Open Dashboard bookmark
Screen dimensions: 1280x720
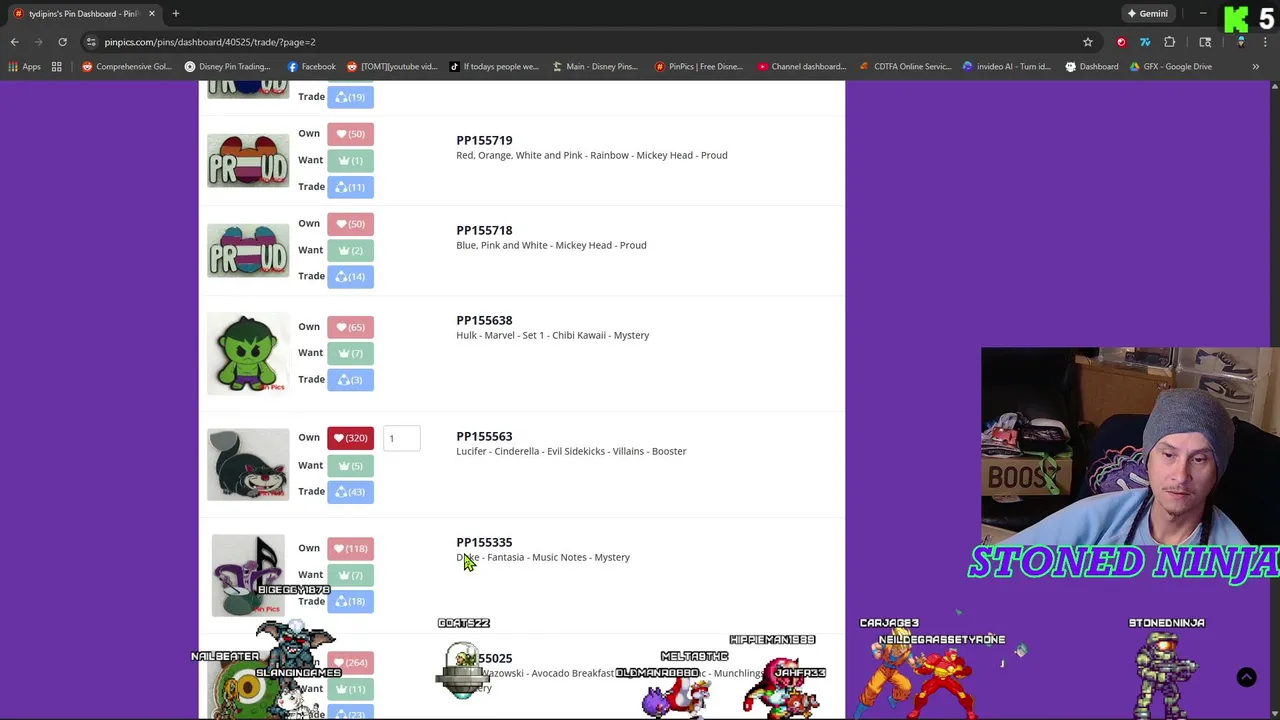point(1091,67)
